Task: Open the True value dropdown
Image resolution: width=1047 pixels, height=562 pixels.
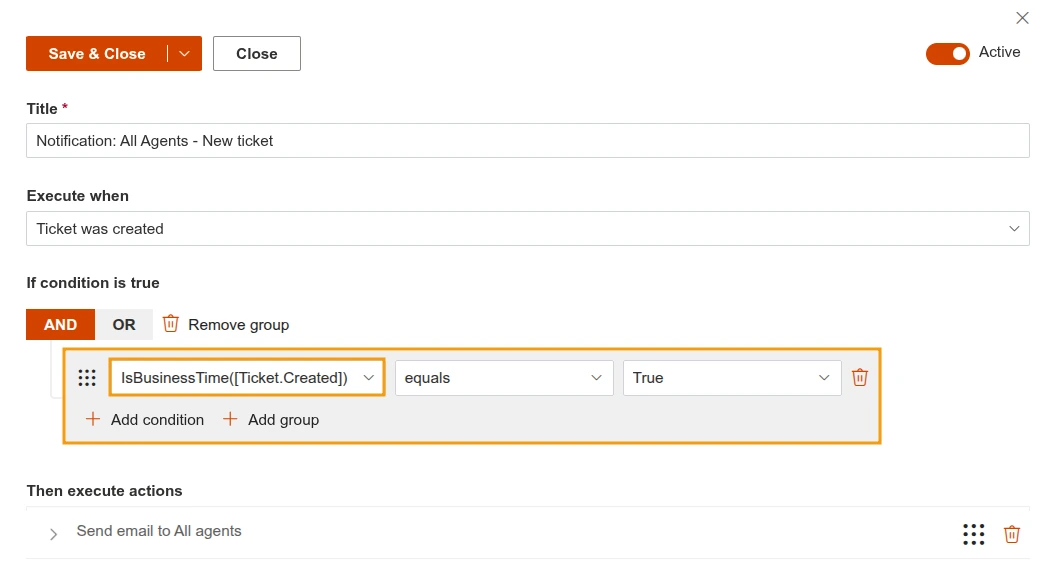Action: point(732,378)
